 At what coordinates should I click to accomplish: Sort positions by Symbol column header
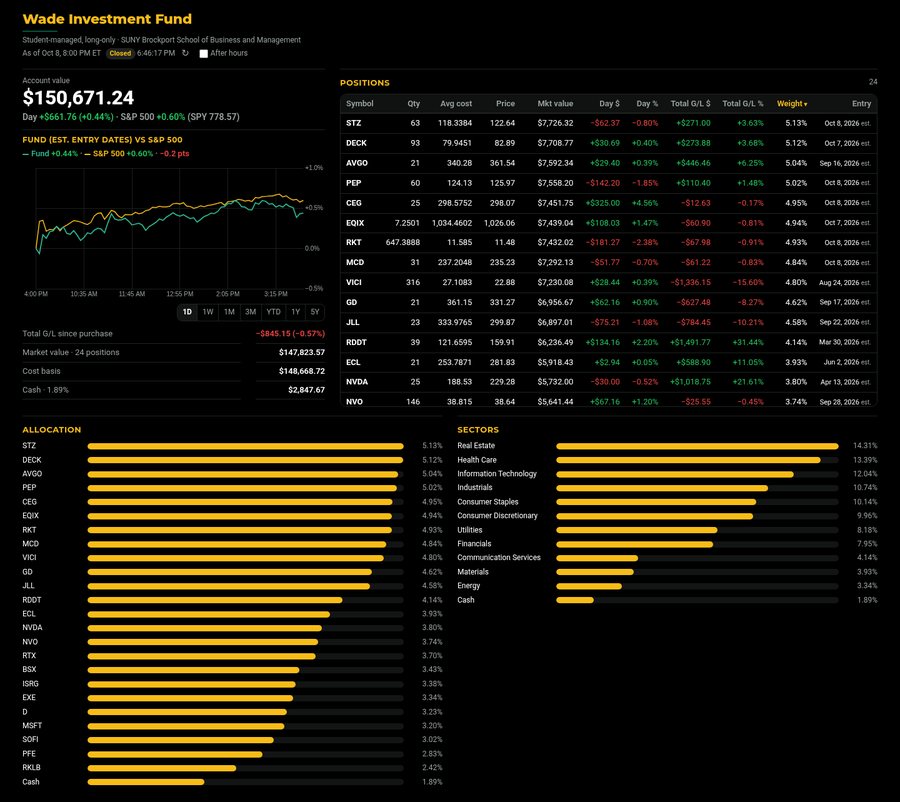(359, 104)
